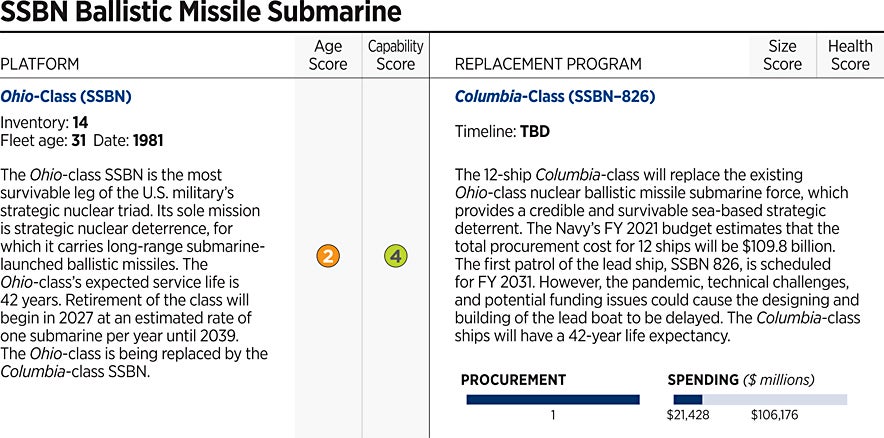Image resolution: width=884 pixels, height=438 pixels.
Task: Click the PROCUREMENT label
Action: click(x=513, y=380)
